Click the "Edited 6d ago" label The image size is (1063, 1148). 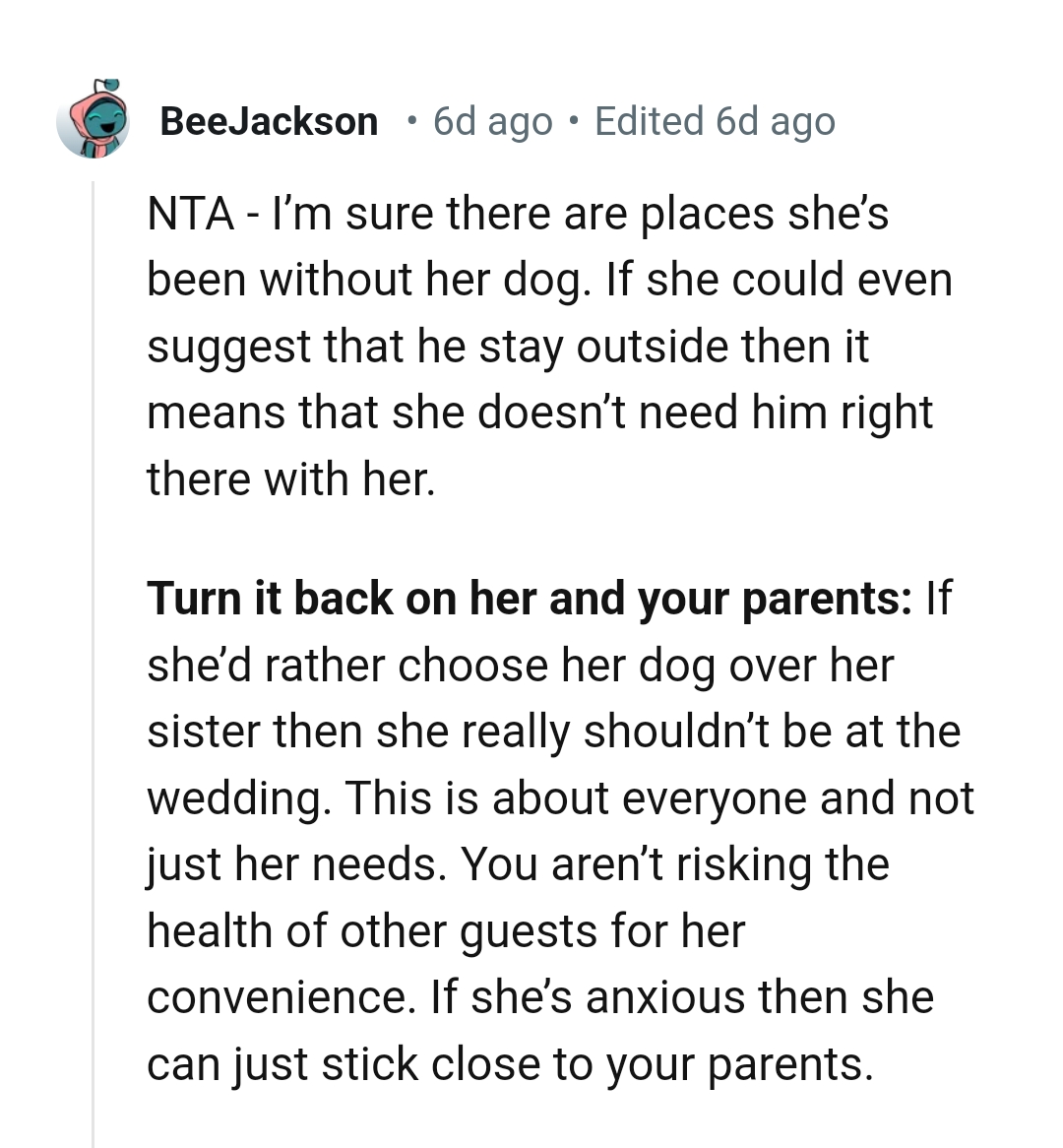(x=715, y=121)
